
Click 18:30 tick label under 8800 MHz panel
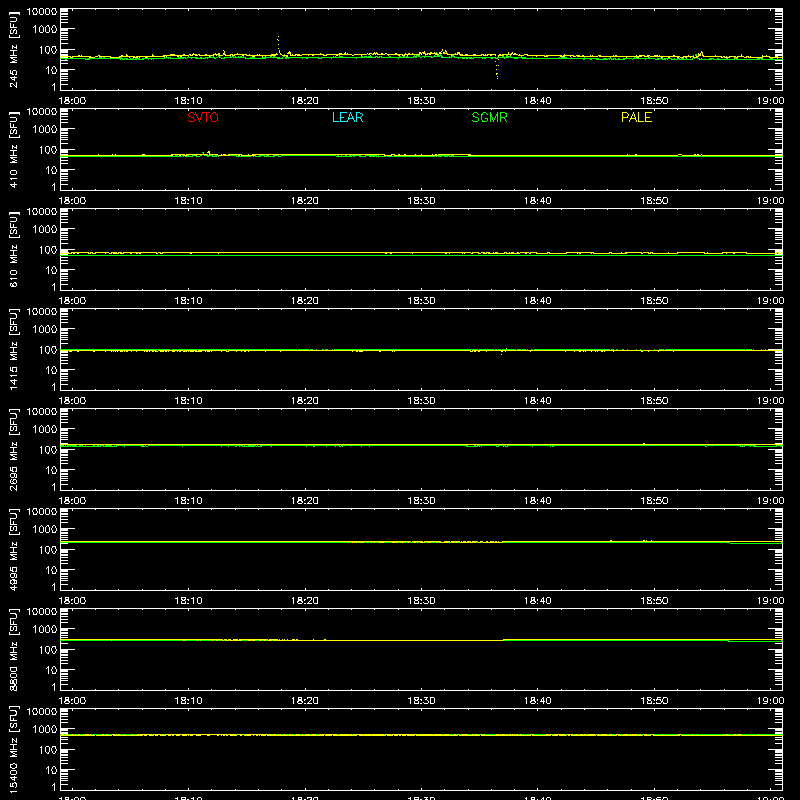pos(421,701)
